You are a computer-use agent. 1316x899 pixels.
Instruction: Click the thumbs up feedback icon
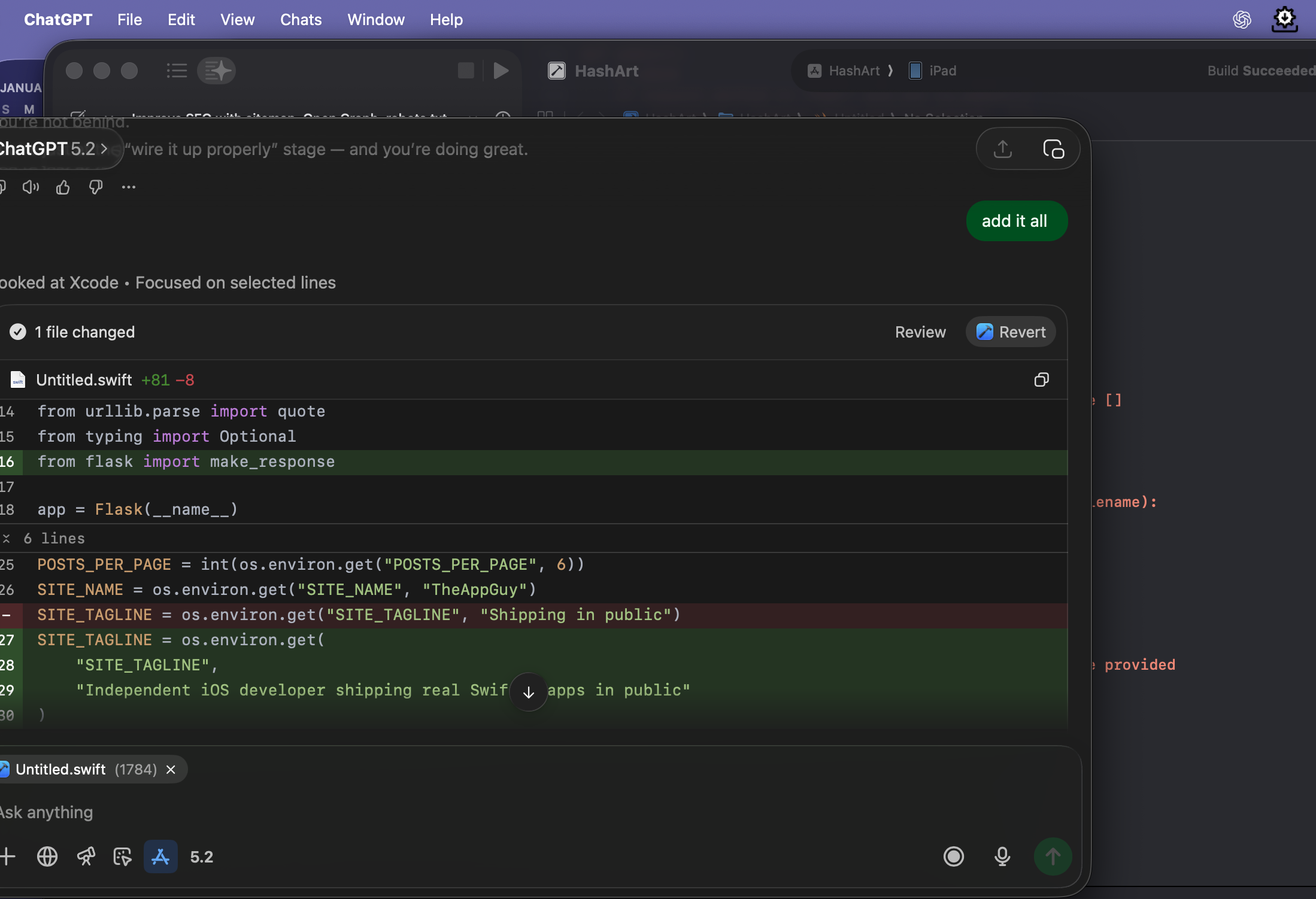click(63, 188)
